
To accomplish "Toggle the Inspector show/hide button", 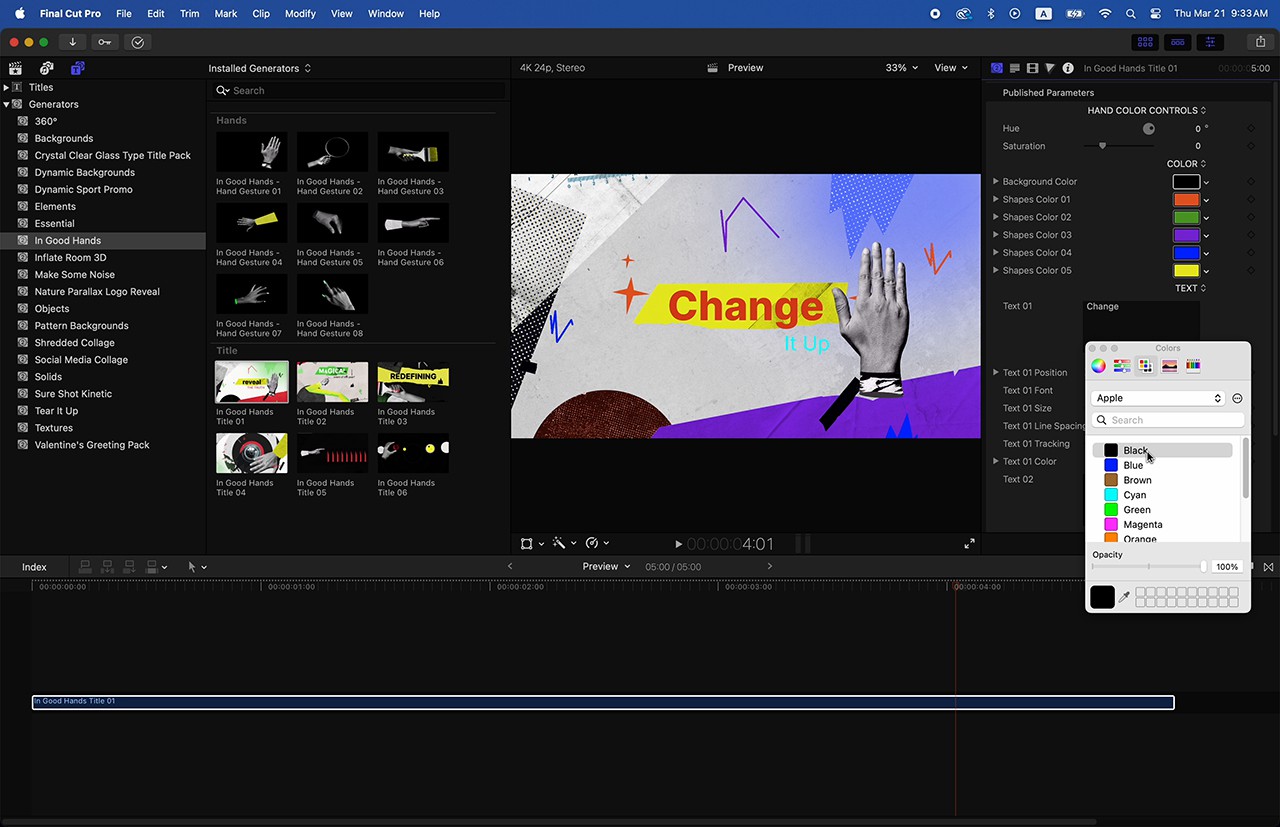I will [x=1210, y=42].
